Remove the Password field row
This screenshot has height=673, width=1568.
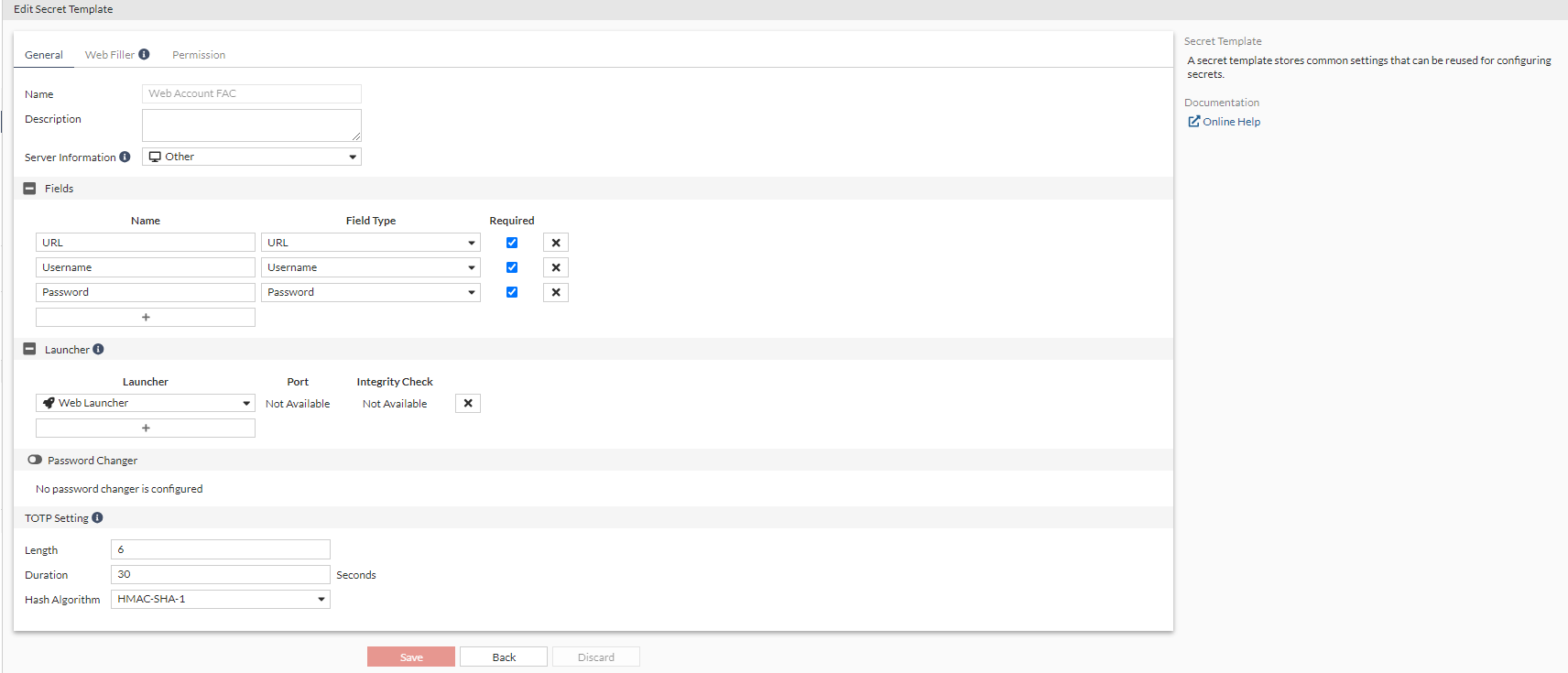(556, 292)
